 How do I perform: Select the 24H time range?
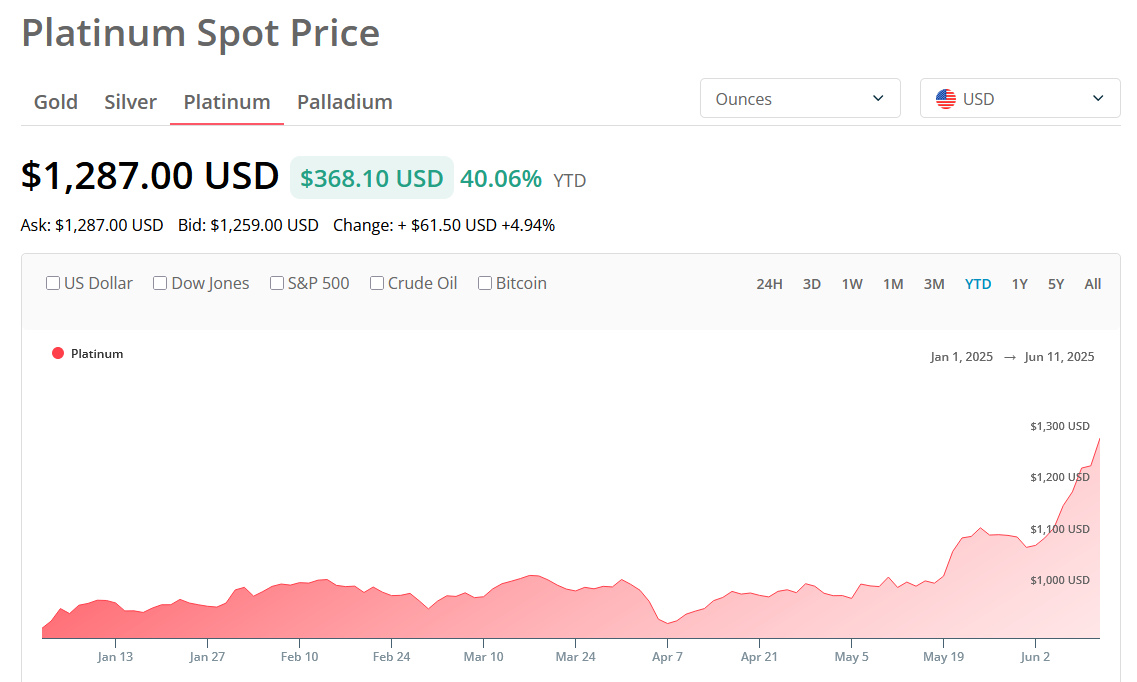click(x=769, y=284)
